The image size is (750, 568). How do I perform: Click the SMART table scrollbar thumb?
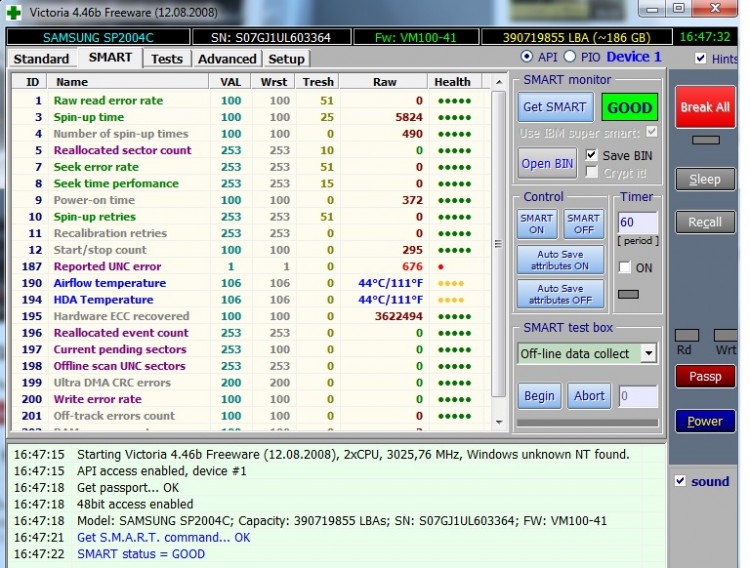point(499,244)
